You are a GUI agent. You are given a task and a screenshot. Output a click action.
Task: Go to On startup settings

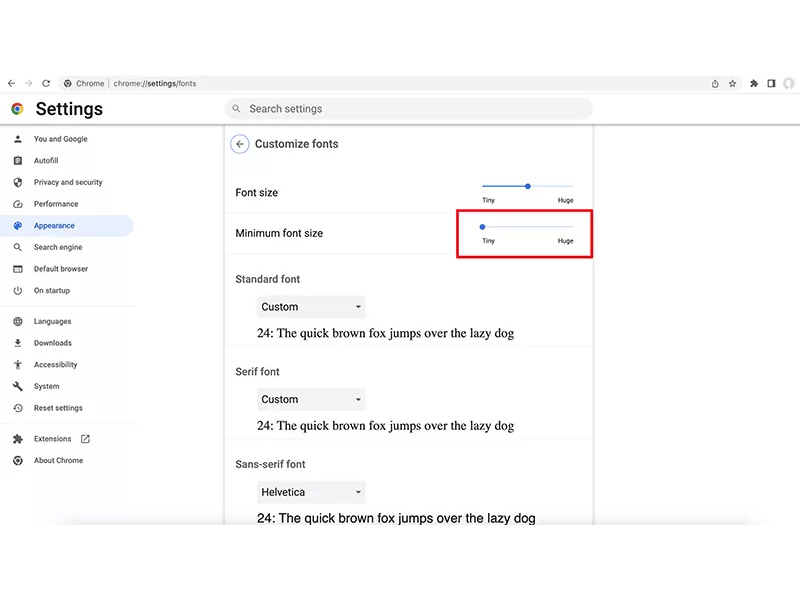pos(52,290)
